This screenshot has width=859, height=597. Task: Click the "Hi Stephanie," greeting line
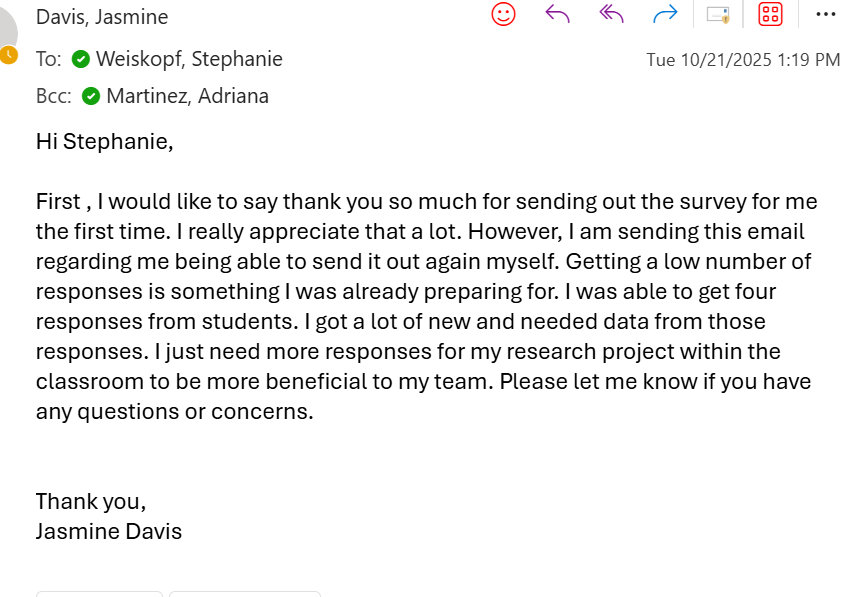point(104,142)
